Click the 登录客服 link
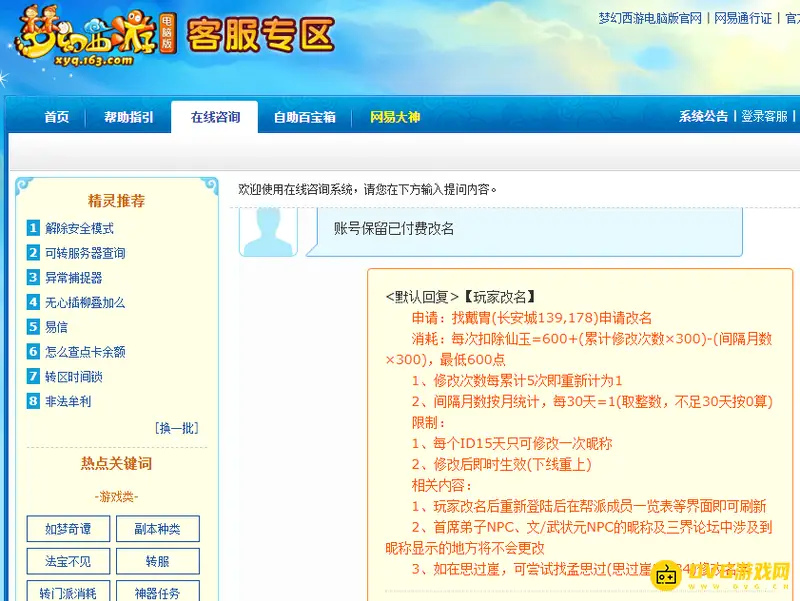This screenshot has width=800, height=601. pyautogui.click(x=764, y=116)
